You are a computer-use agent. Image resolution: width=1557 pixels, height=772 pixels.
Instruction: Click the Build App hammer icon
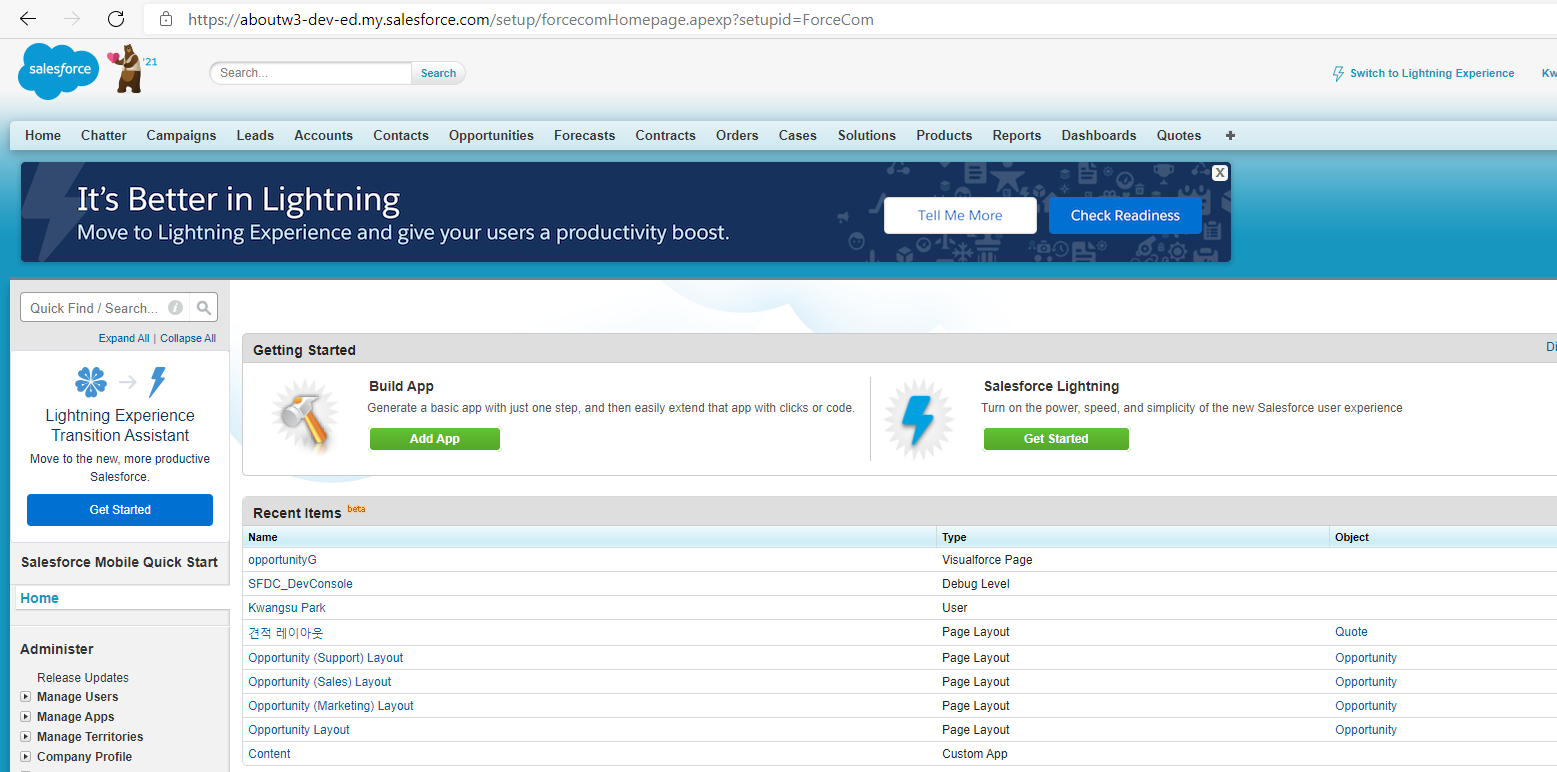point(304,417)
